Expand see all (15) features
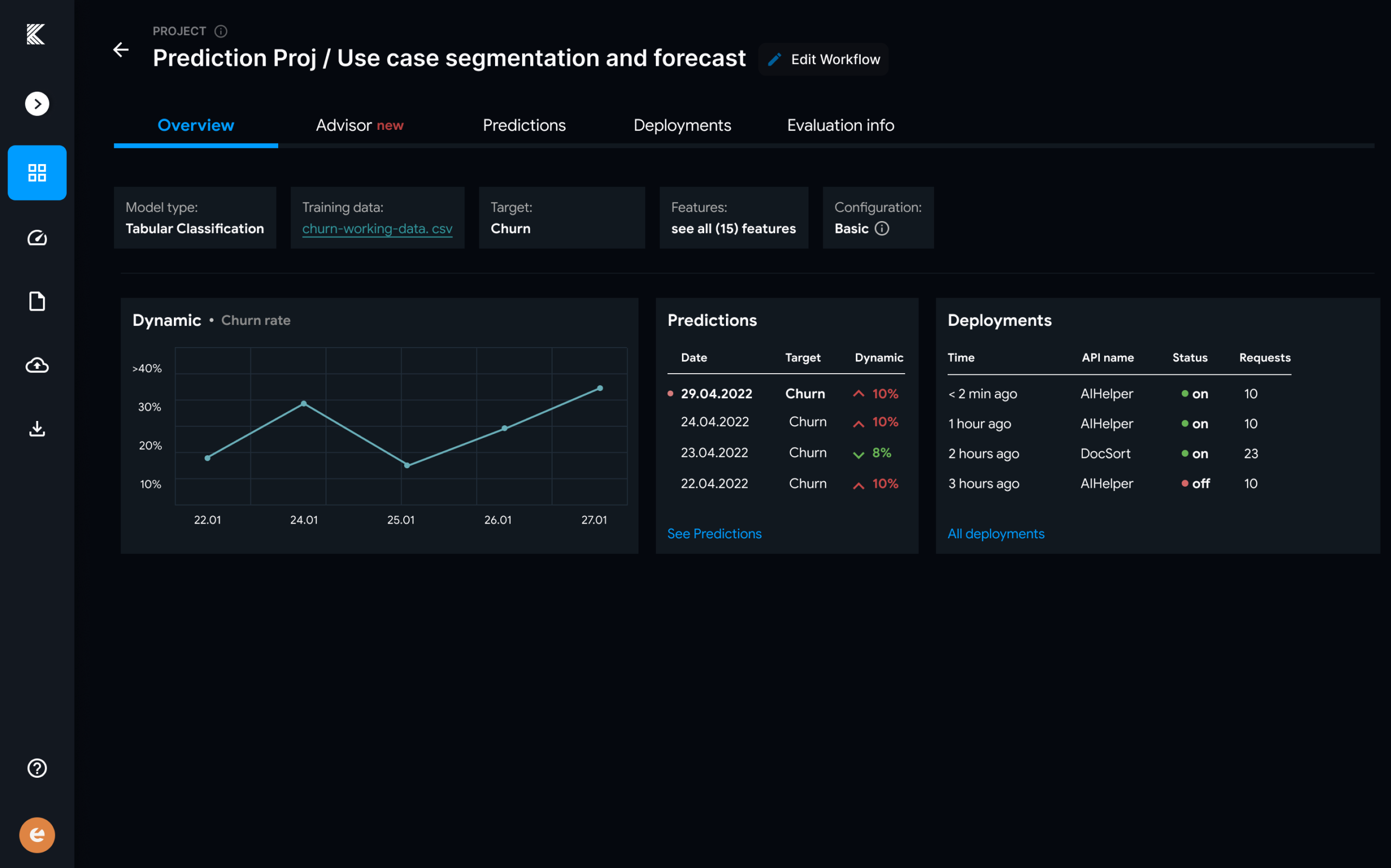 733,228
